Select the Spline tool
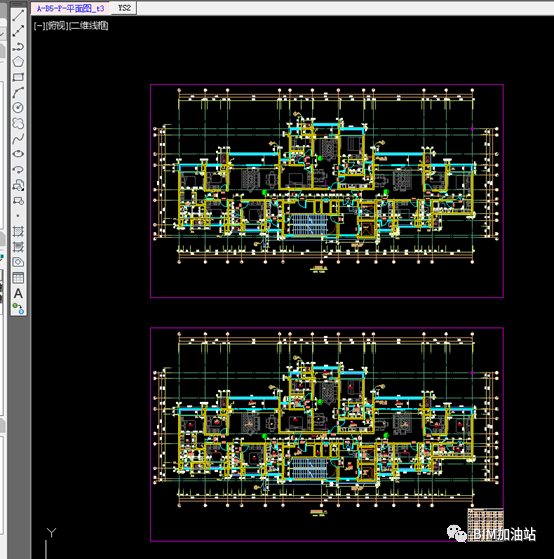This screenshot has width=554, height=559. [18, 139]
